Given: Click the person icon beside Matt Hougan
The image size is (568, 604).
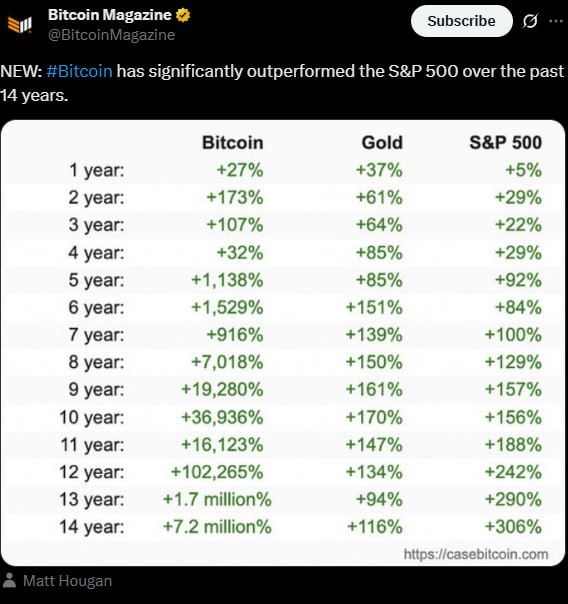Looking at the screenshot, I should (9, 580).
